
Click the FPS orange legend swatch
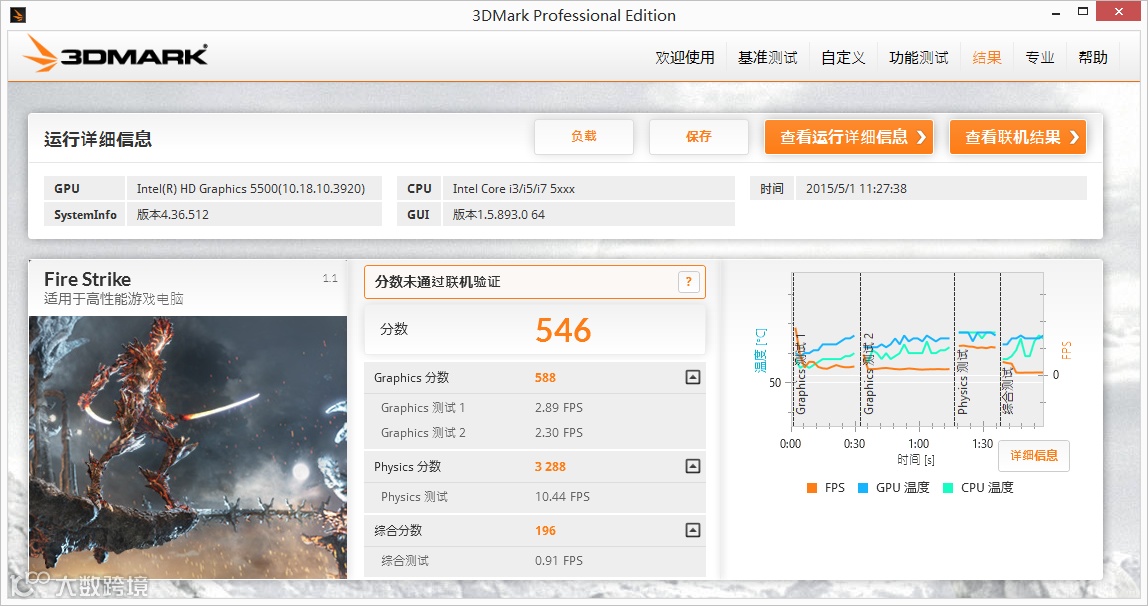(811, 487)
